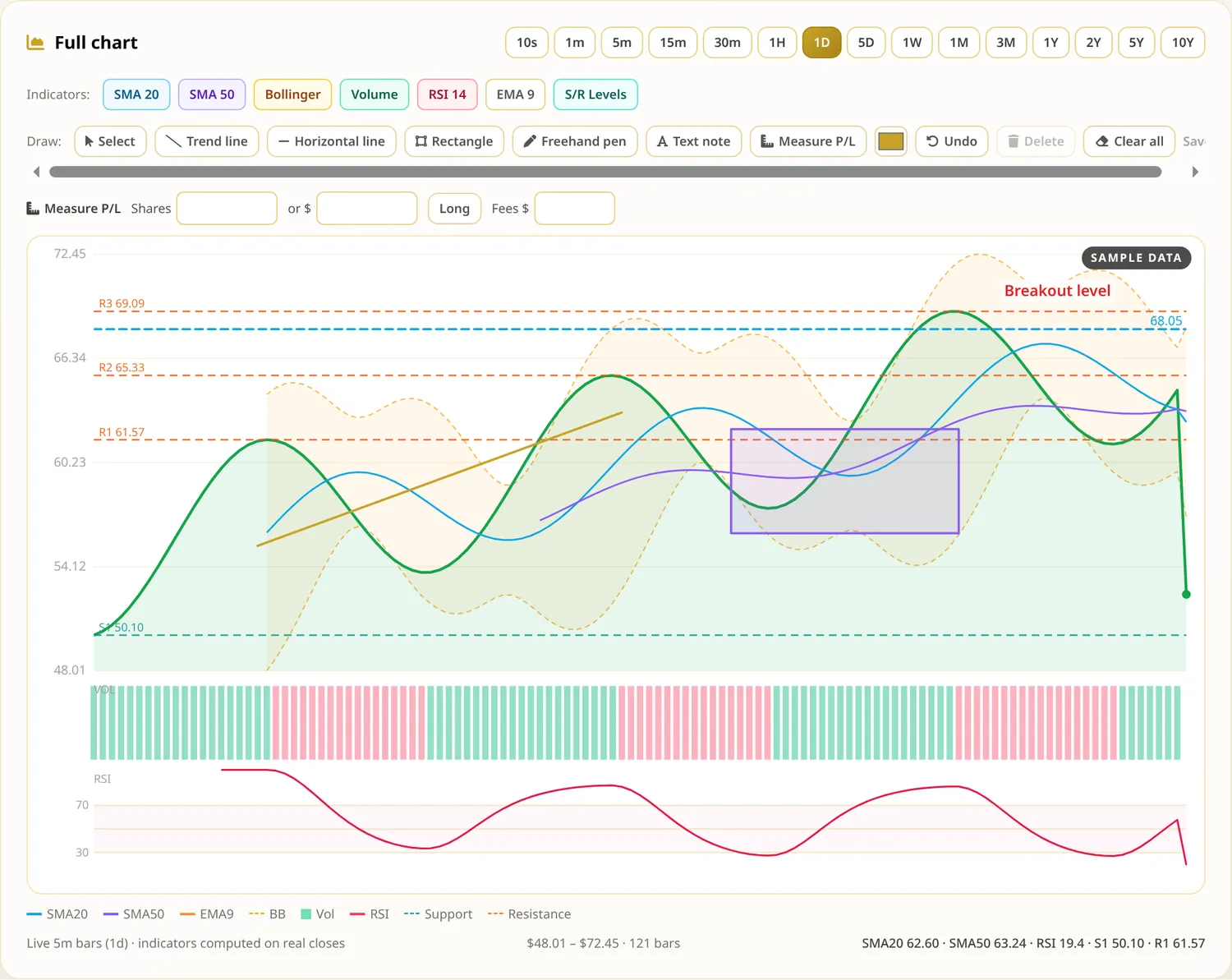Click the draw toolbar horizontal scrollbar

click(x=605, y=172)
